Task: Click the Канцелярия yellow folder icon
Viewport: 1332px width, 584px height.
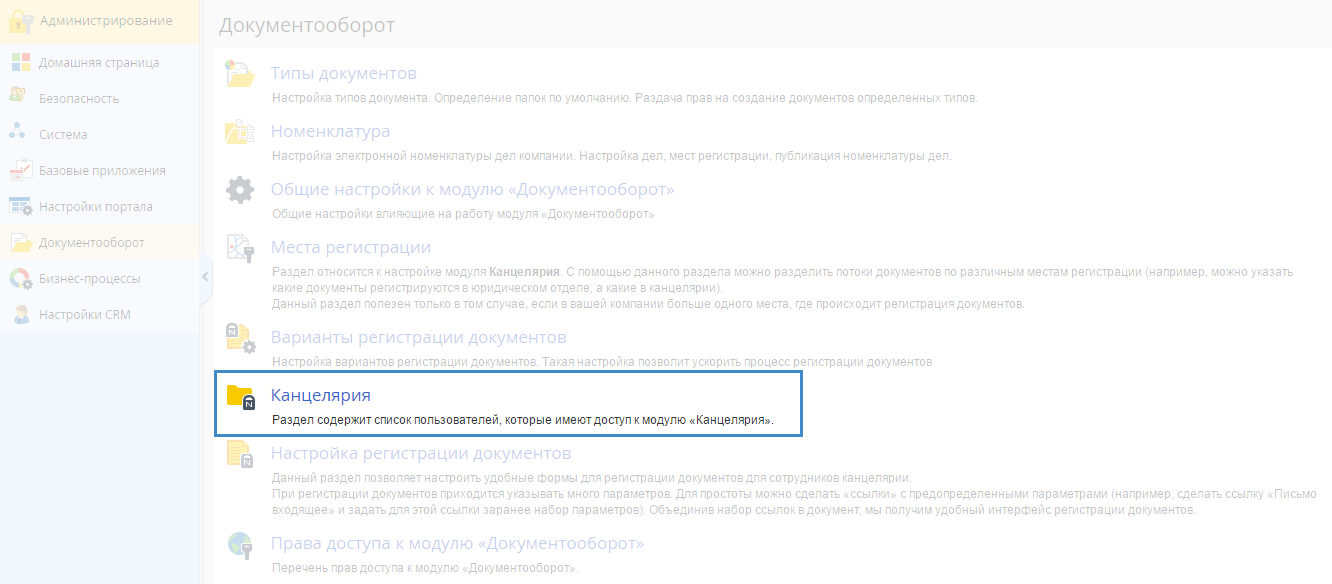Action: coord(240,397)
